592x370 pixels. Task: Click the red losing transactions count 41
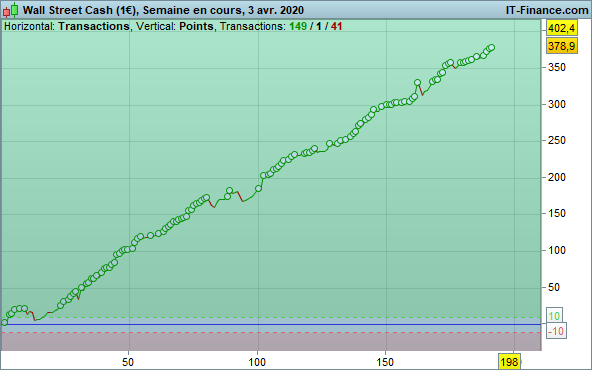click(x=336, y=26)
